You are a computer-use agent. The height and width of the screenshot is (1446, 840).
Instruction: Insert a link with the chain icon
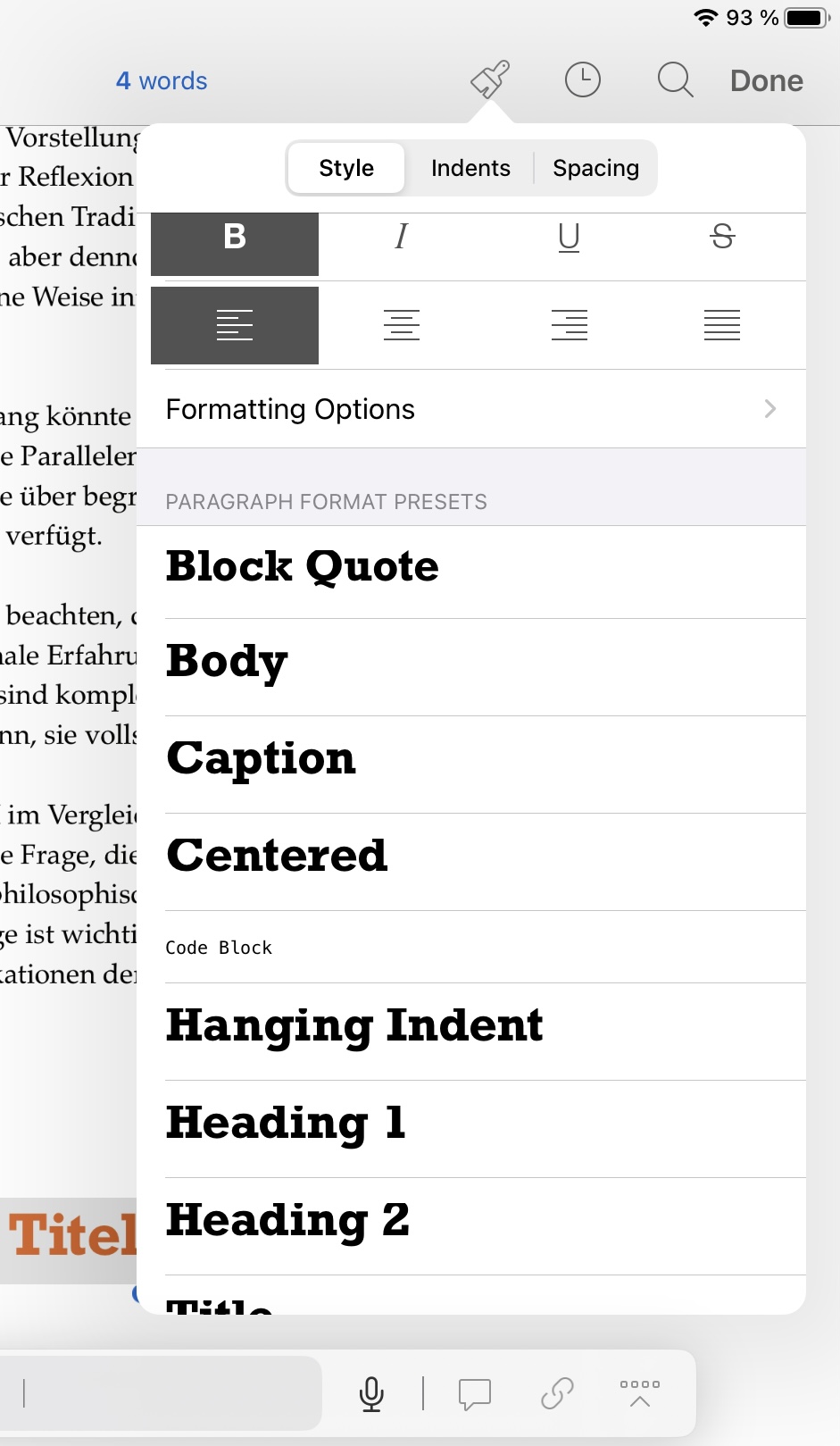point(556,1391)
